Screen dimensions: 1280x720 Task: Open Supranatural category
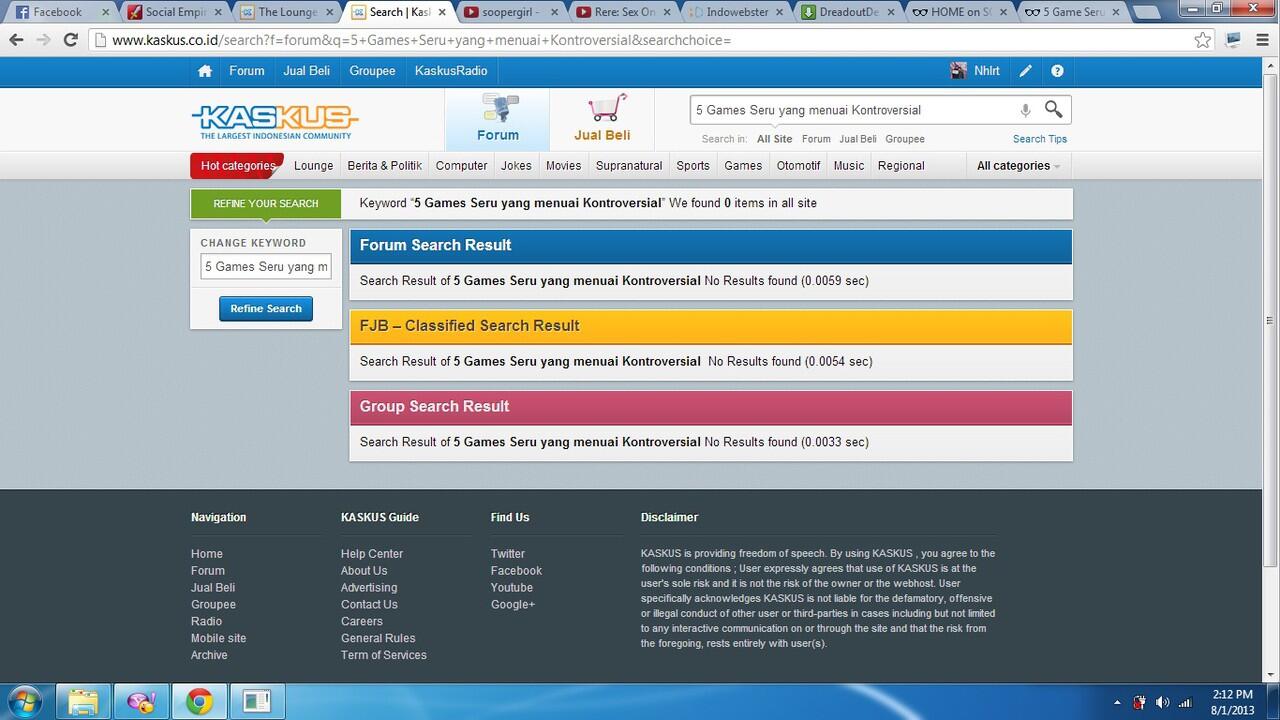(x=629, y=166)
